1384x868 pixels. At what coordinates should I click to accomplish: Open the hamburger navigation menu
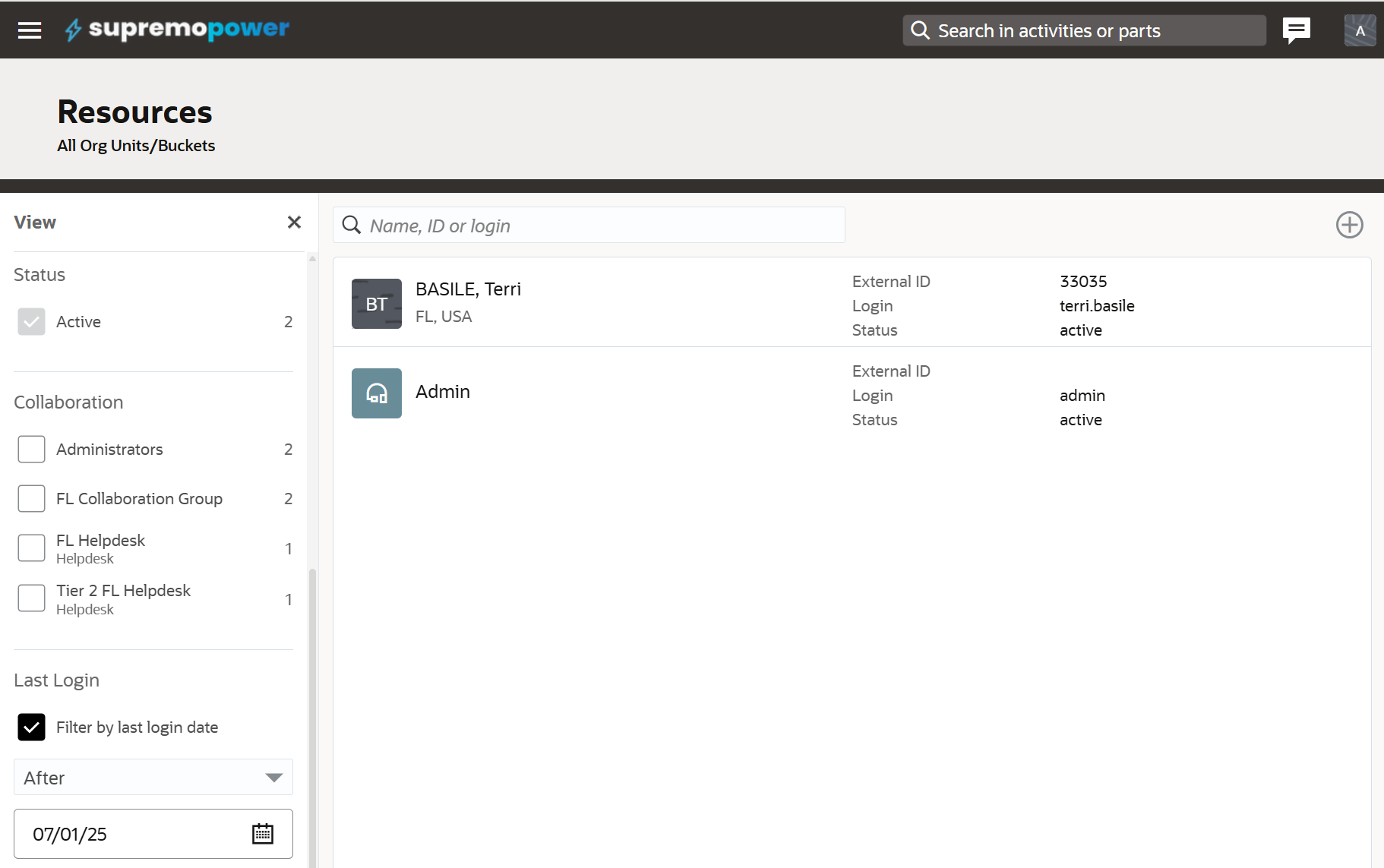coord(30,30)
